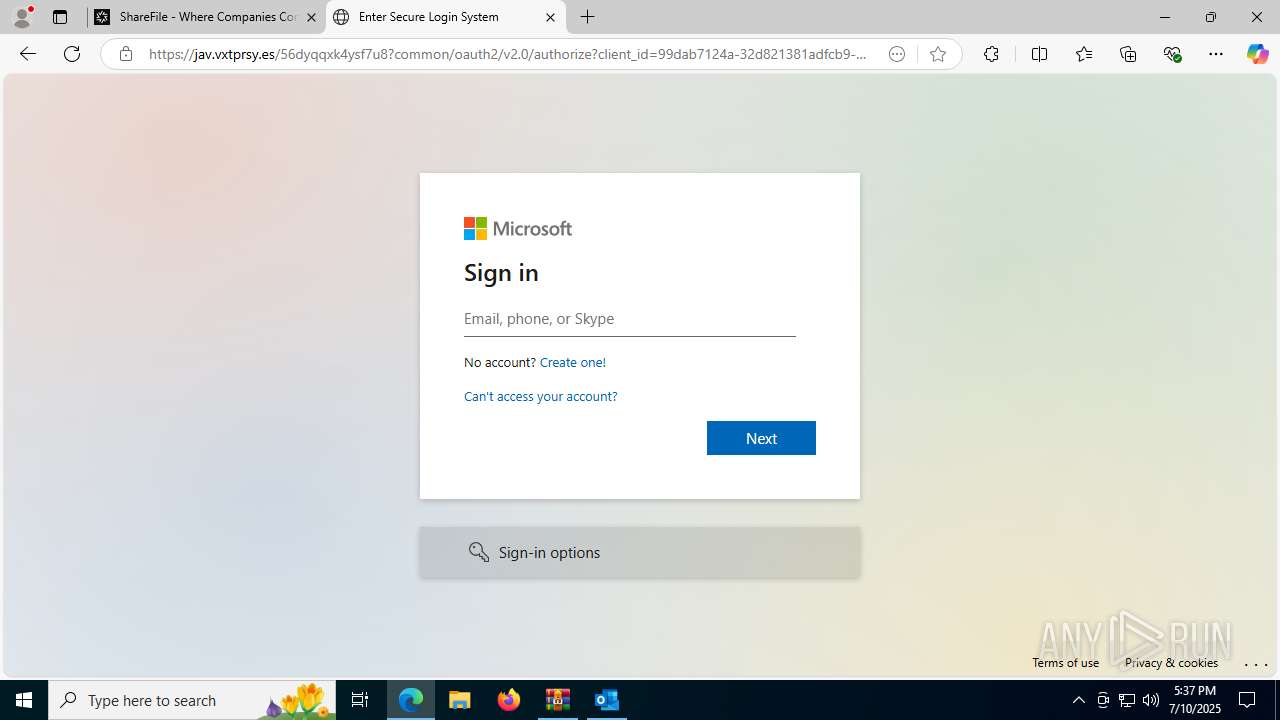Open Sign-in options
This screenshot has width=1280, height=720.
640,552
